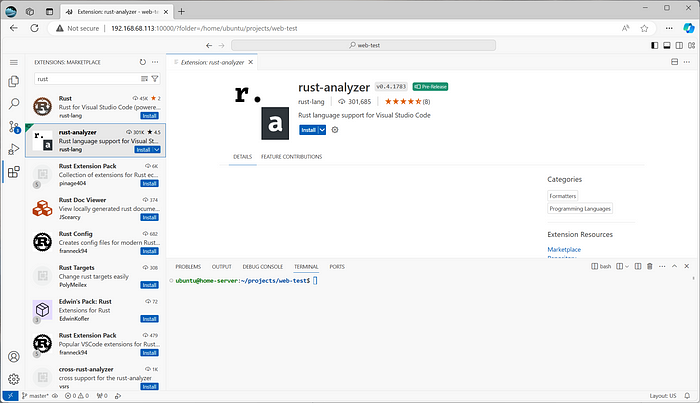
Task: Open the Search view in activity bar
Action: point(14,104)
